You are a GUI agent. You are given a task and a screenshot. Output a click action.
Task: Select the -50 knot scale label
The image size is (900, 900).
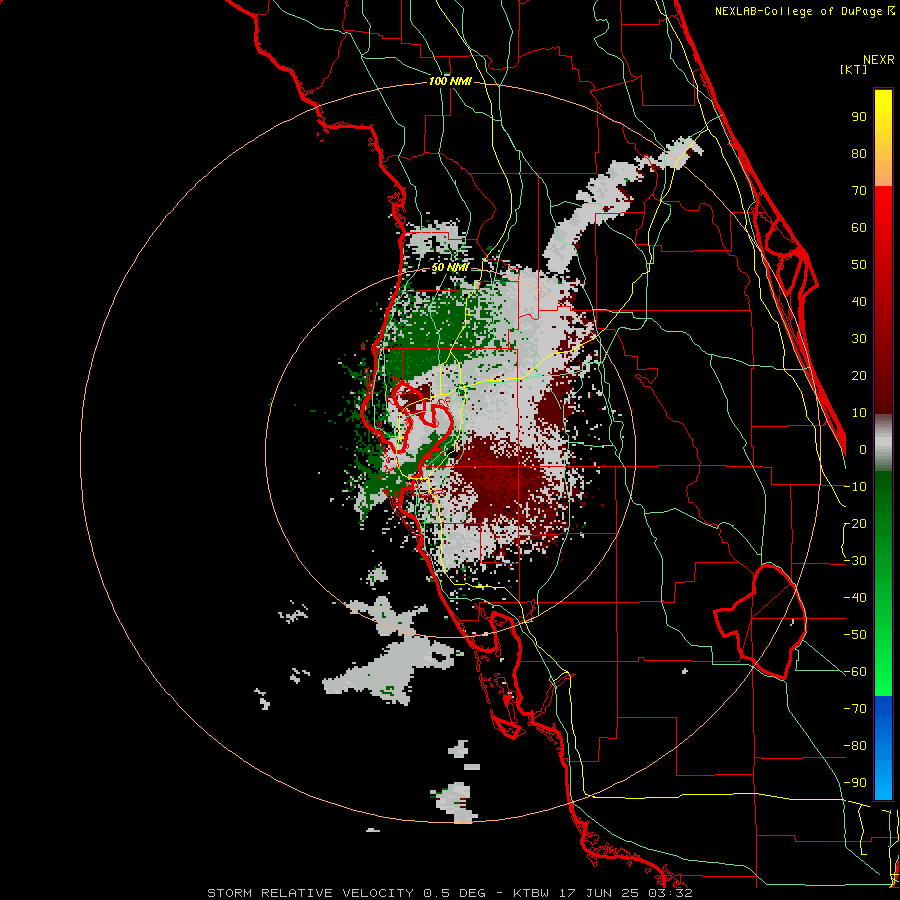855,635
